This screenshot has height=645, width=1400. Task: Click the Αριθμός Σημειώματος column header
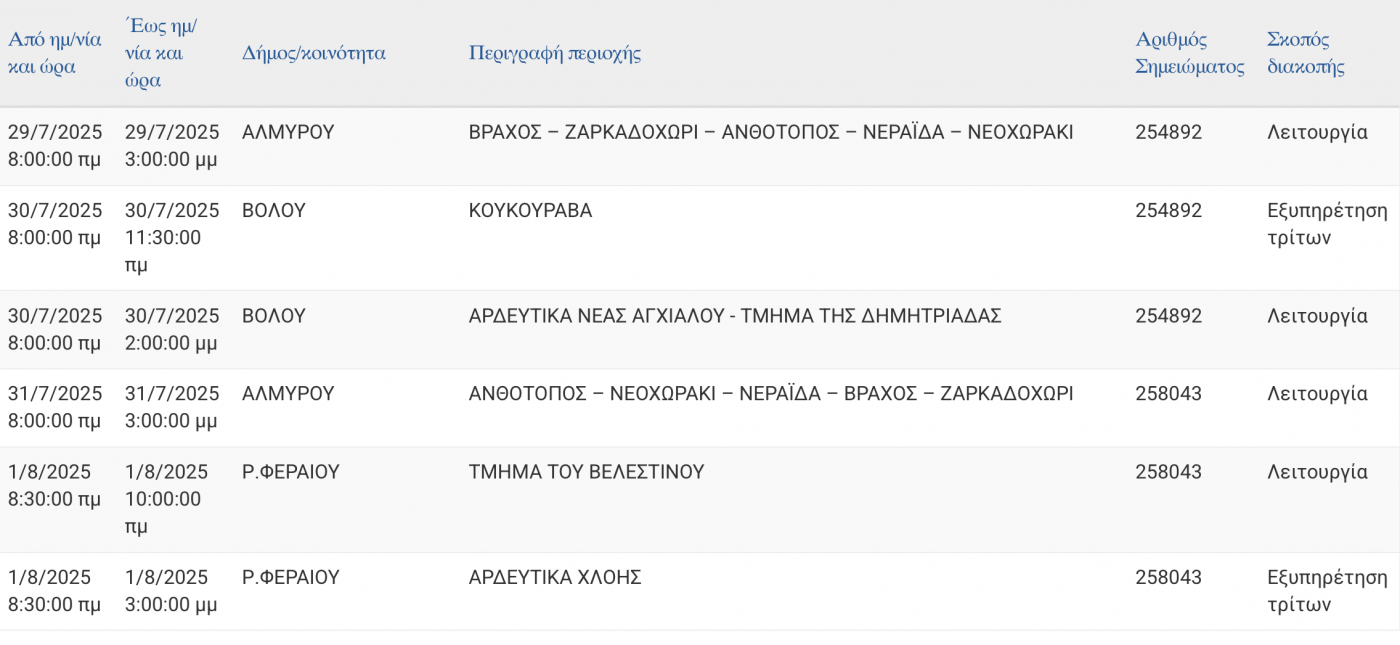click(x=1190, y=53)
